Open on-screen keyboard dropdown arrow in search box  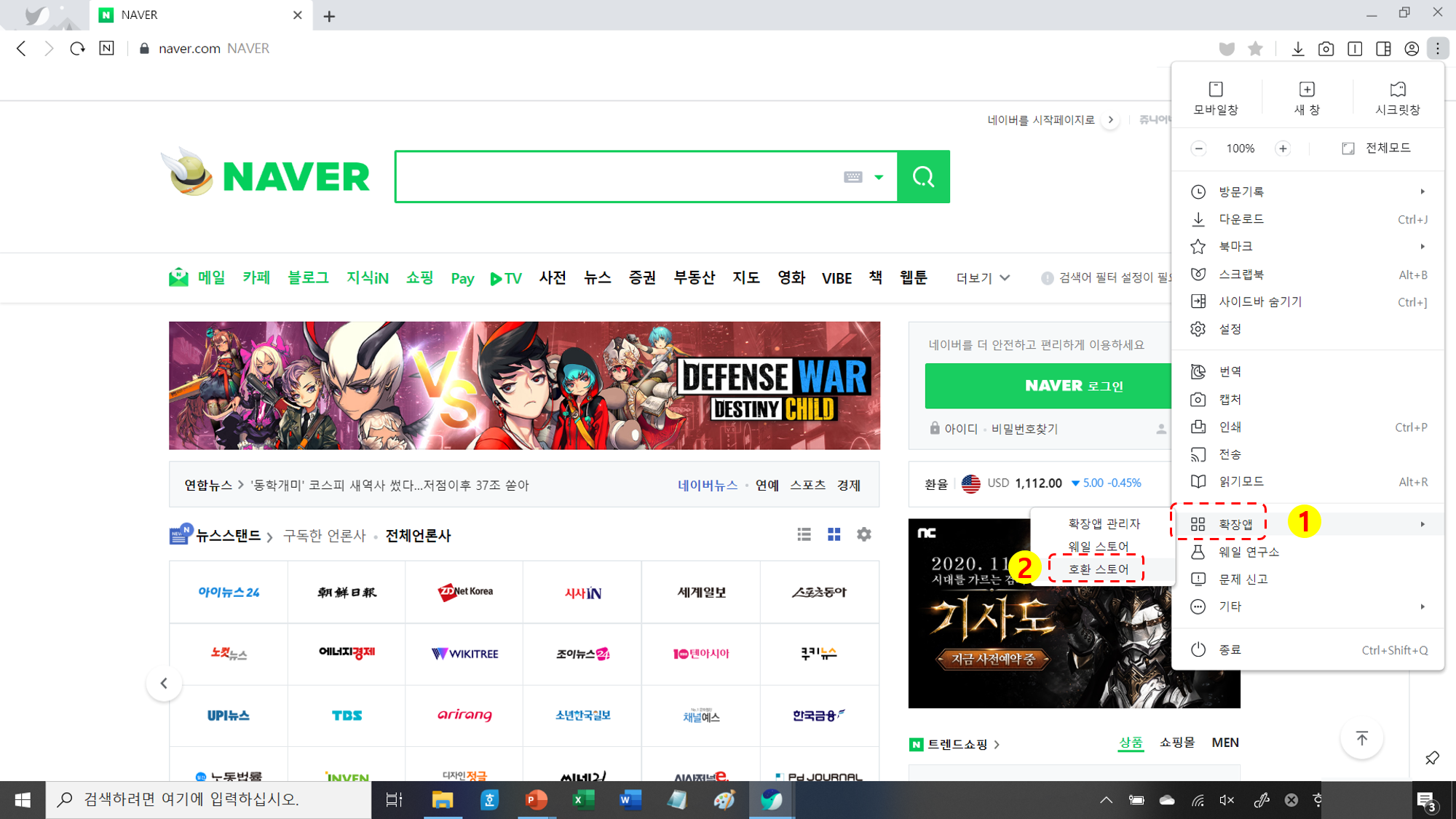coord(879,177)
